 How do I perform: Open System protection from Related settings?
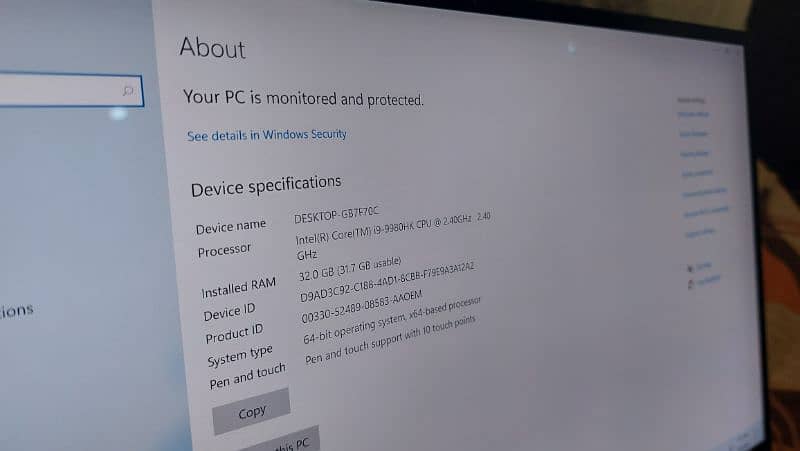697,173
